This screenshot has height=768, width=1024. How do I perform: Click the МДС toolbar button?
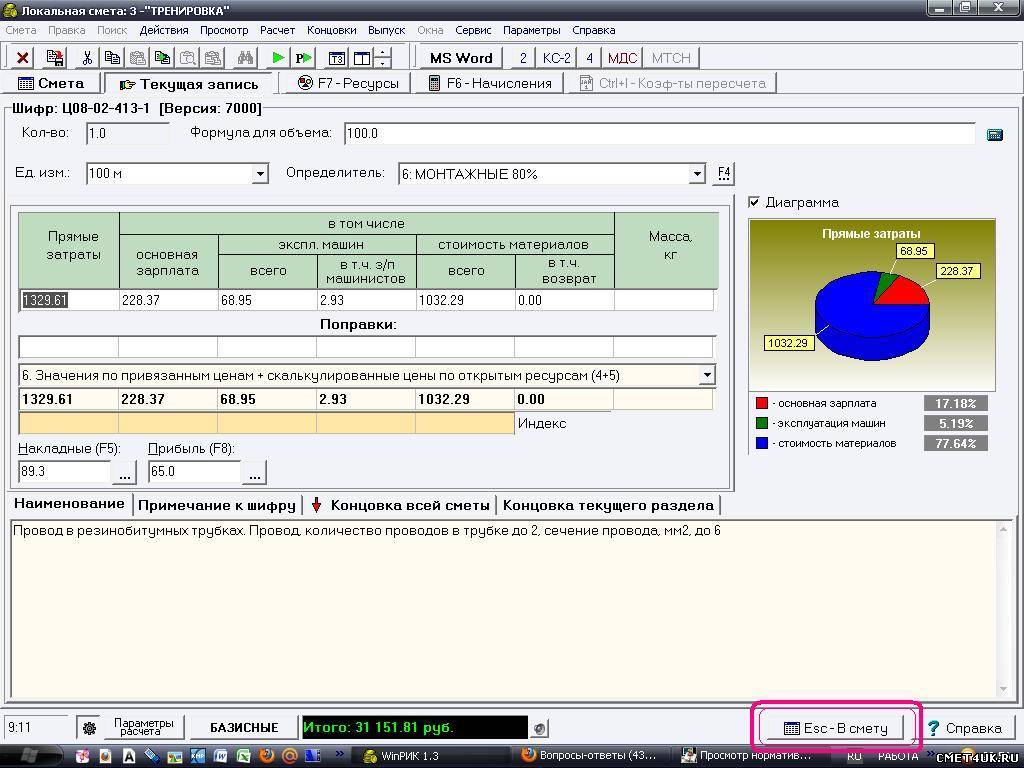[x=622, y=58]
